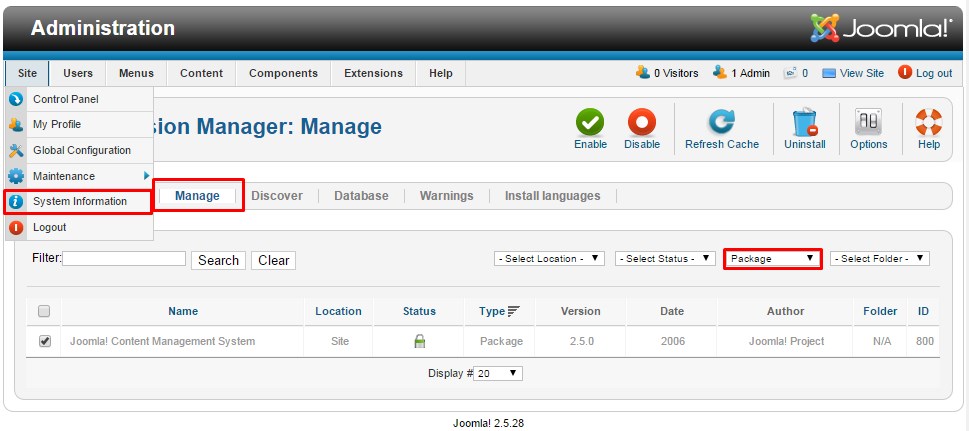This screenshot has height=431, width=969.
Task: Switch to the Manage tab
Action: [197, 195]
